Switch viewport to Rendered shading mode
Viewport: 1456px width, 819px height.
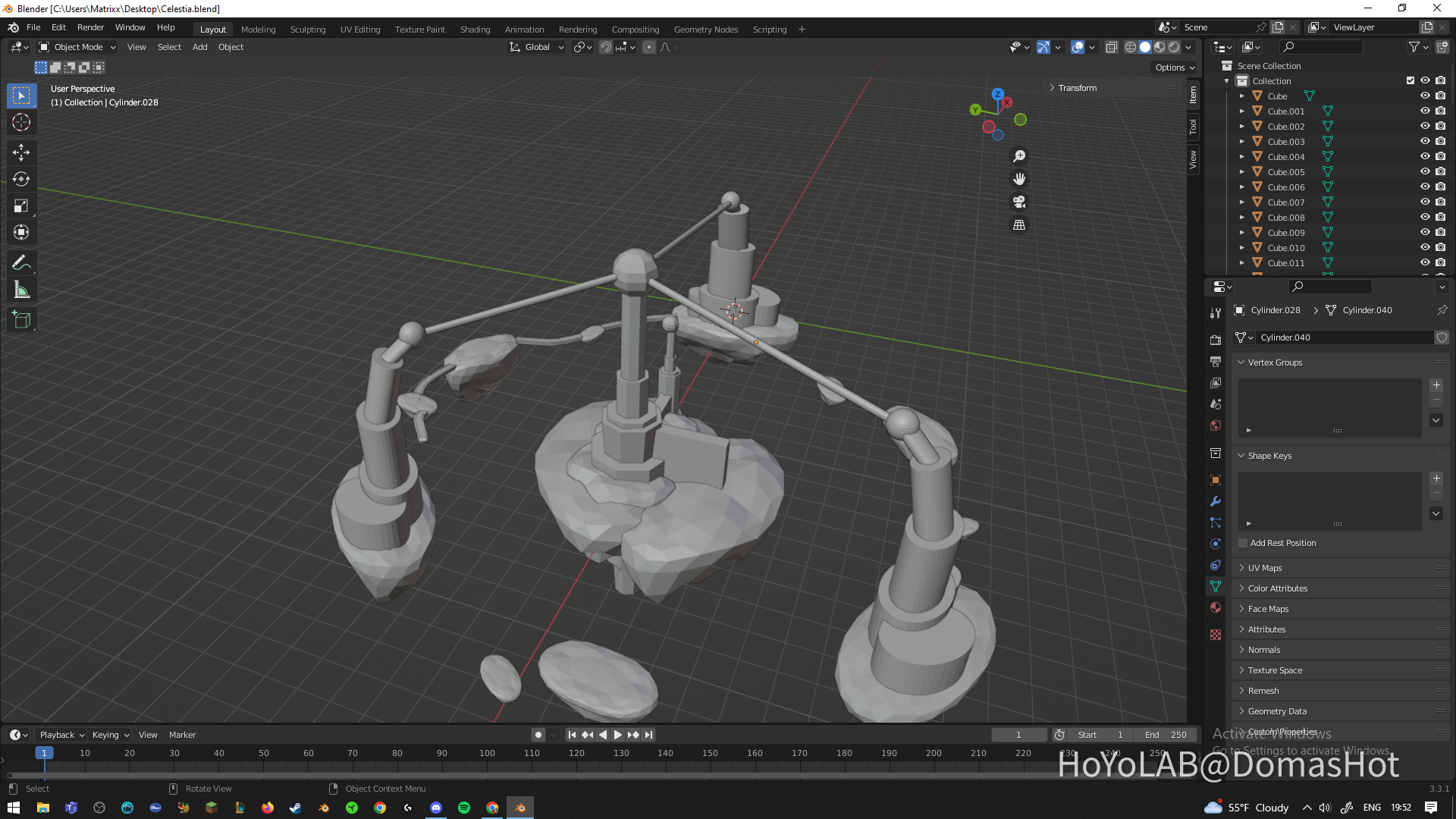pos(1172,46)
